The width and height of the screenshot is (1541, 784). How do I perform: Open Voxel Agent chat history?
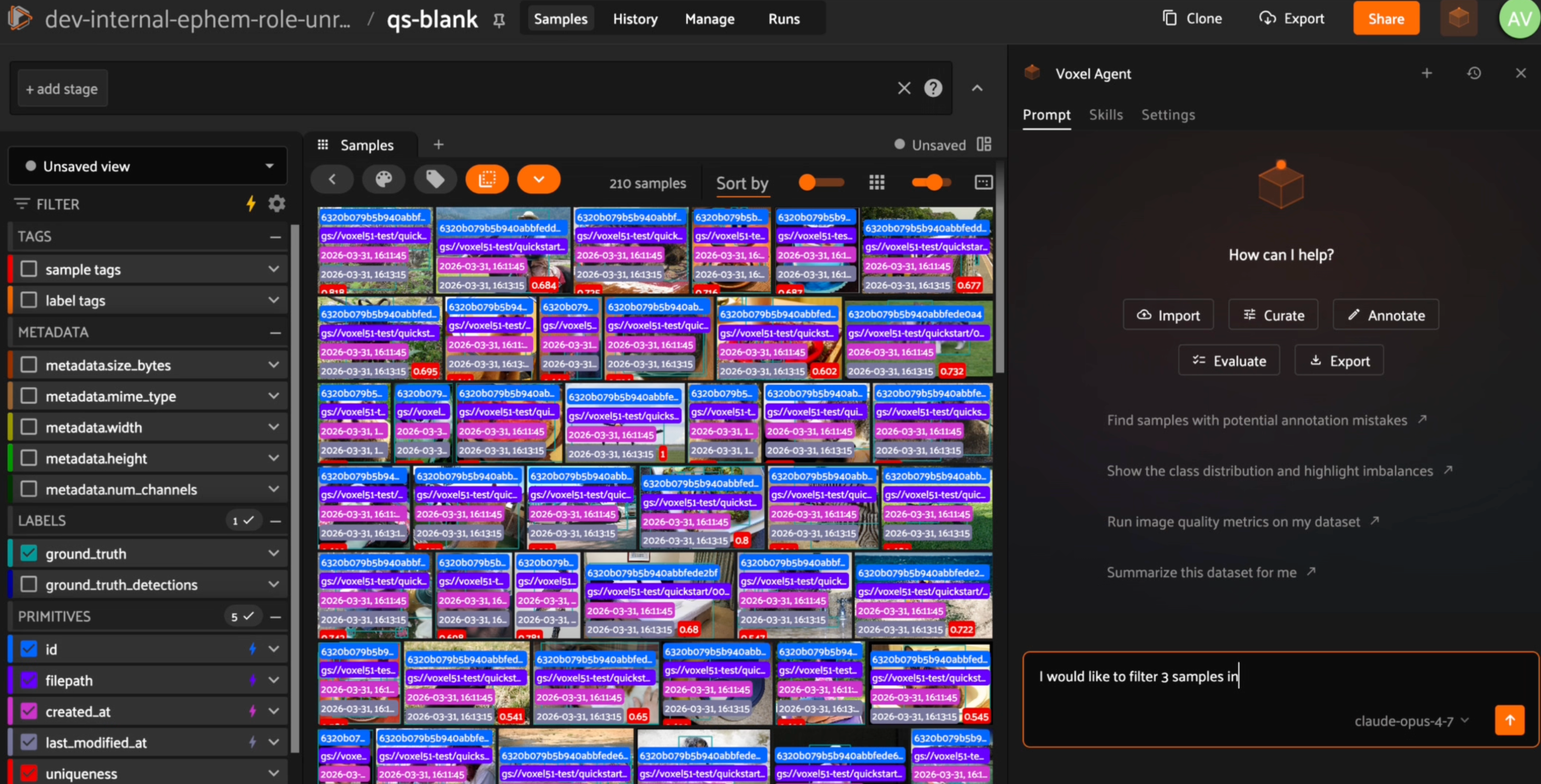[1474, 73]
